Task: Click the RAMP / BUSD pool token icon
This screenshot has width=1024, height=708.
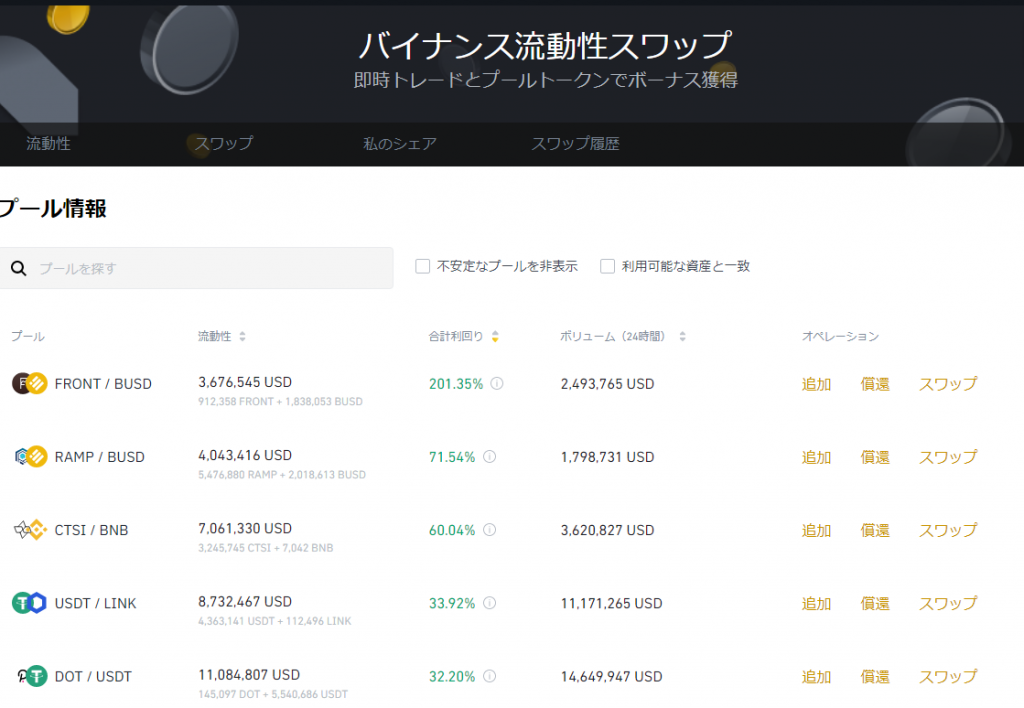Action: pyautogui.click(x=31, y=457)
